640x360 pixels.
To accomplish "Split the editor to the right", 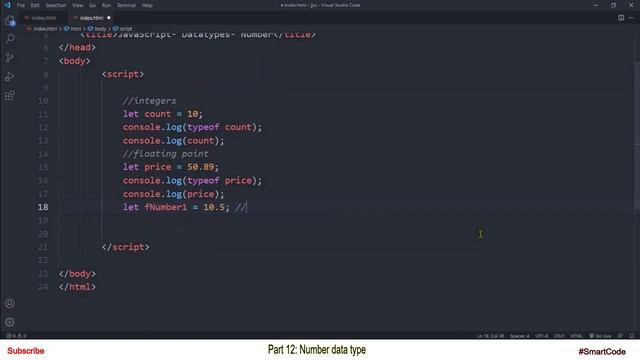I will [x=621, y=18].
